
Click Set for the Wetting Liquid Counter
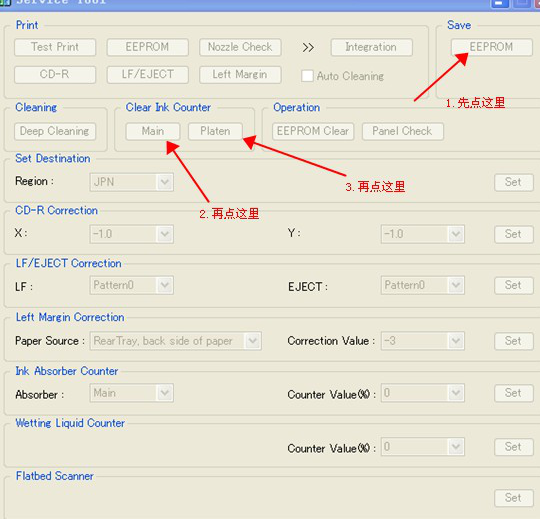[513, 447]
